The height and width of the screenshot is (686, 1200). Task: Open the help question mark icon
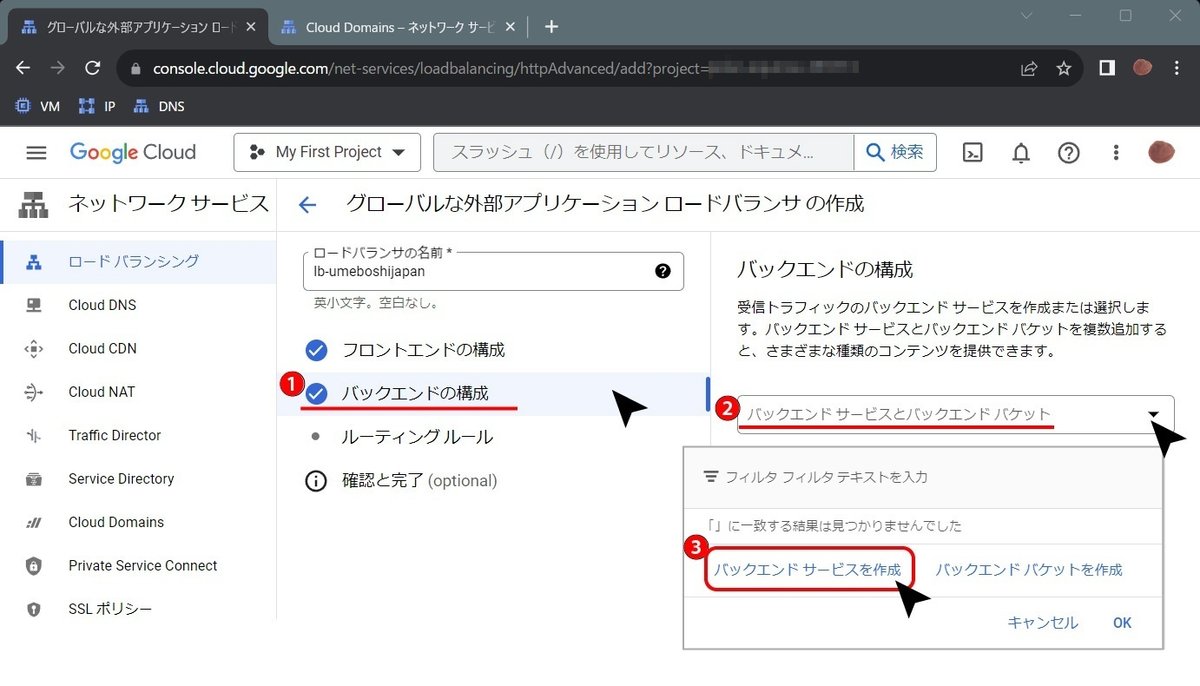coord(1069,152)
